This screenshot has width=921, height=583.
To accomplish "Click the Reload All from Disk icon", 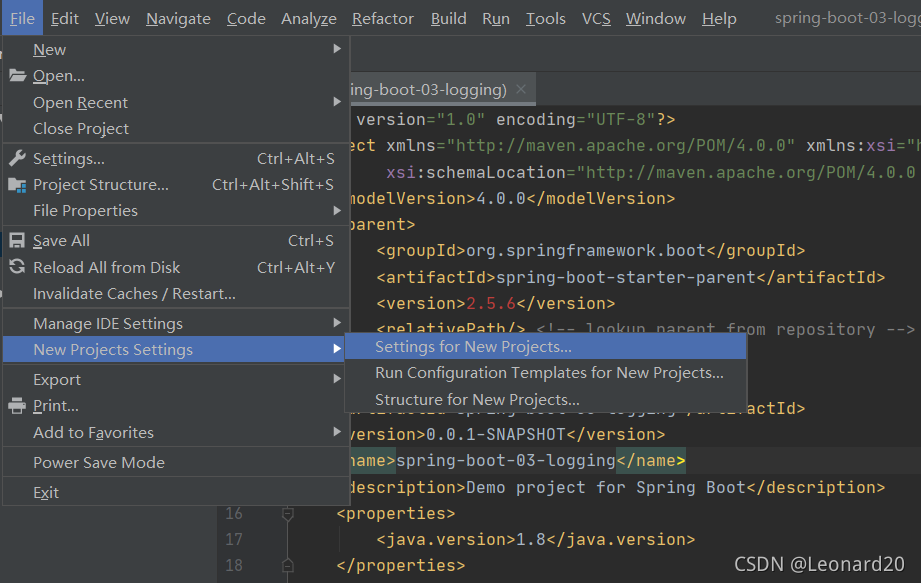I will 17,267.
